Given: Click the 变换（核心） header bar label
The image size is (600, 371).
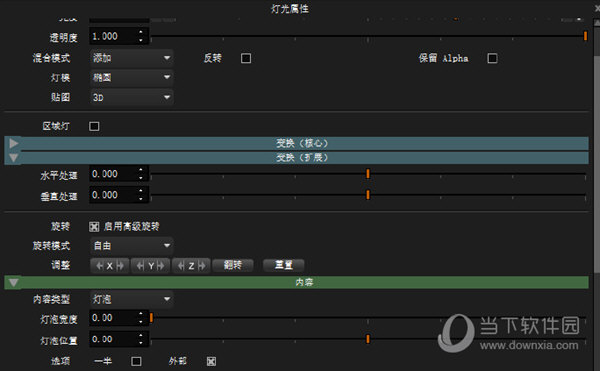Looking at the screenshot, I should point(302,143).
